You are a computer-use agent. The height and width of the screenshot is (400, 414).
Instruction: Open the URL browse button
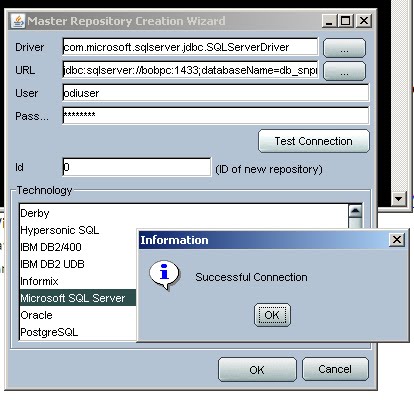pyautogui.click(x=344, y=71)
